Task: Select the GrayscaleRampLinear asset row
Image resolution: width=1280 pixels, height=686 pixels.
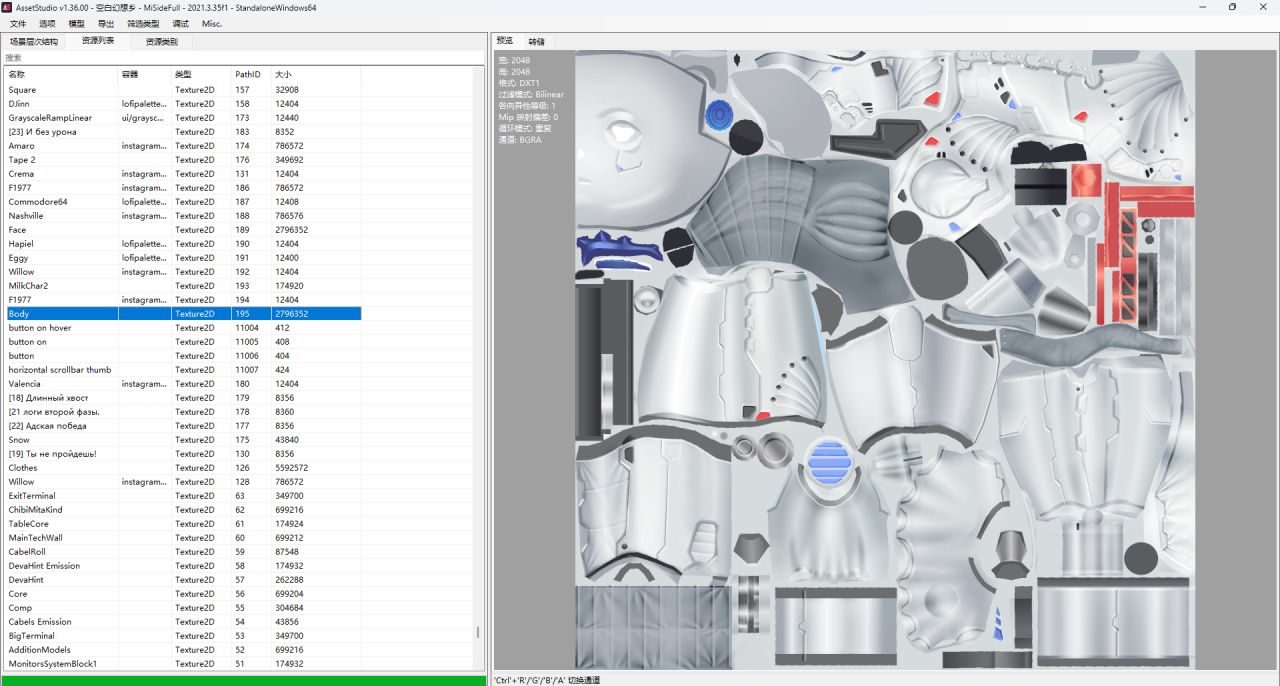Action: click(183, 118)
